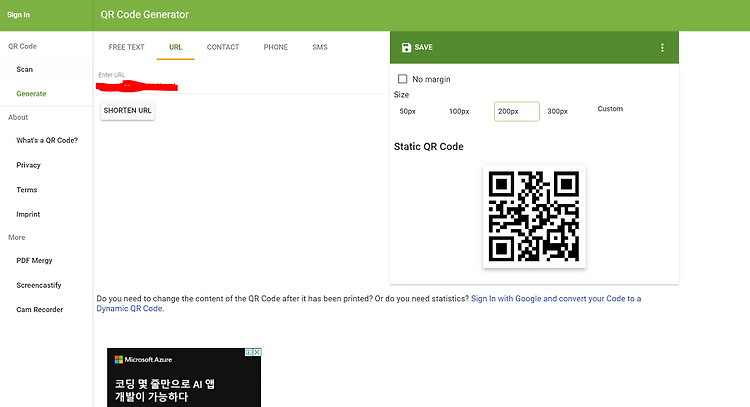Image resolution: width=750 pixels, height=407 pixels.
Task: Click the SAVE button label
Action: tap(423, 47)
